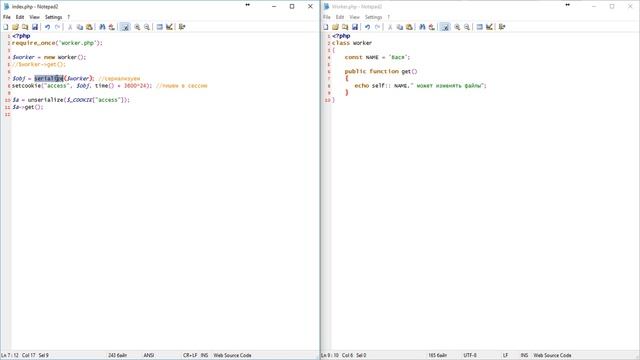Click 'public function get()' line in Worker.php
The width and height of the screenshot is (640, 360).
pyautogui.click(x=381, y=71)
